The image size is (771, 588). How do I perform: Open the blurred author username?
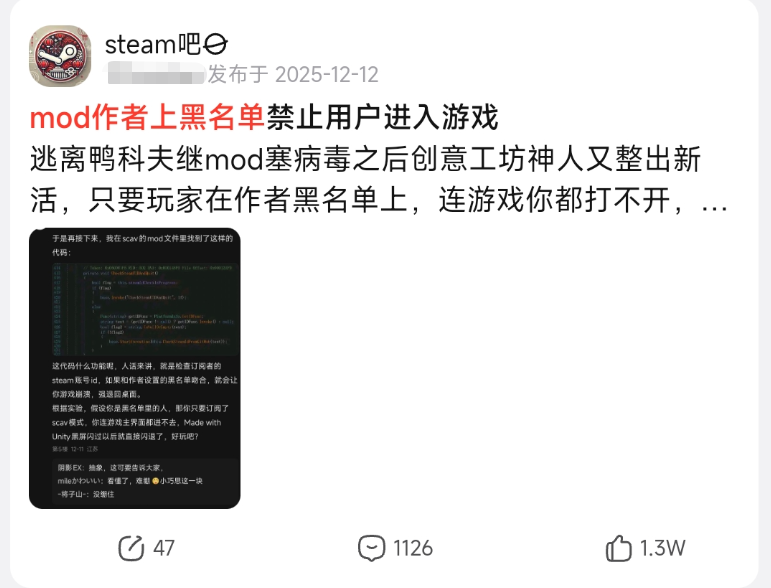pyautogui.click(x=156, y=74)
